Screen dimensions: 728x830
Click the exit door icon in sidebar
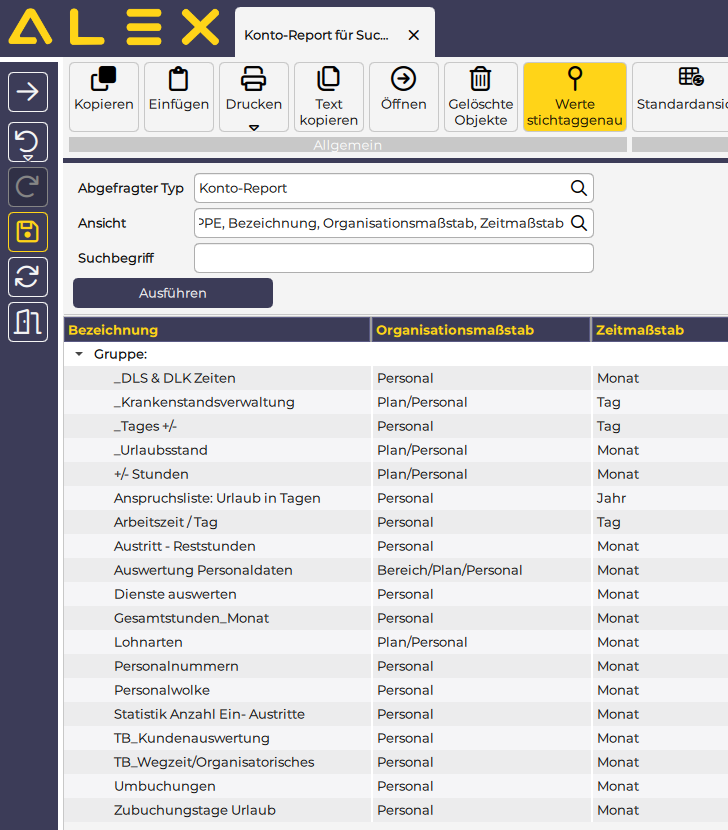(28, 322)
